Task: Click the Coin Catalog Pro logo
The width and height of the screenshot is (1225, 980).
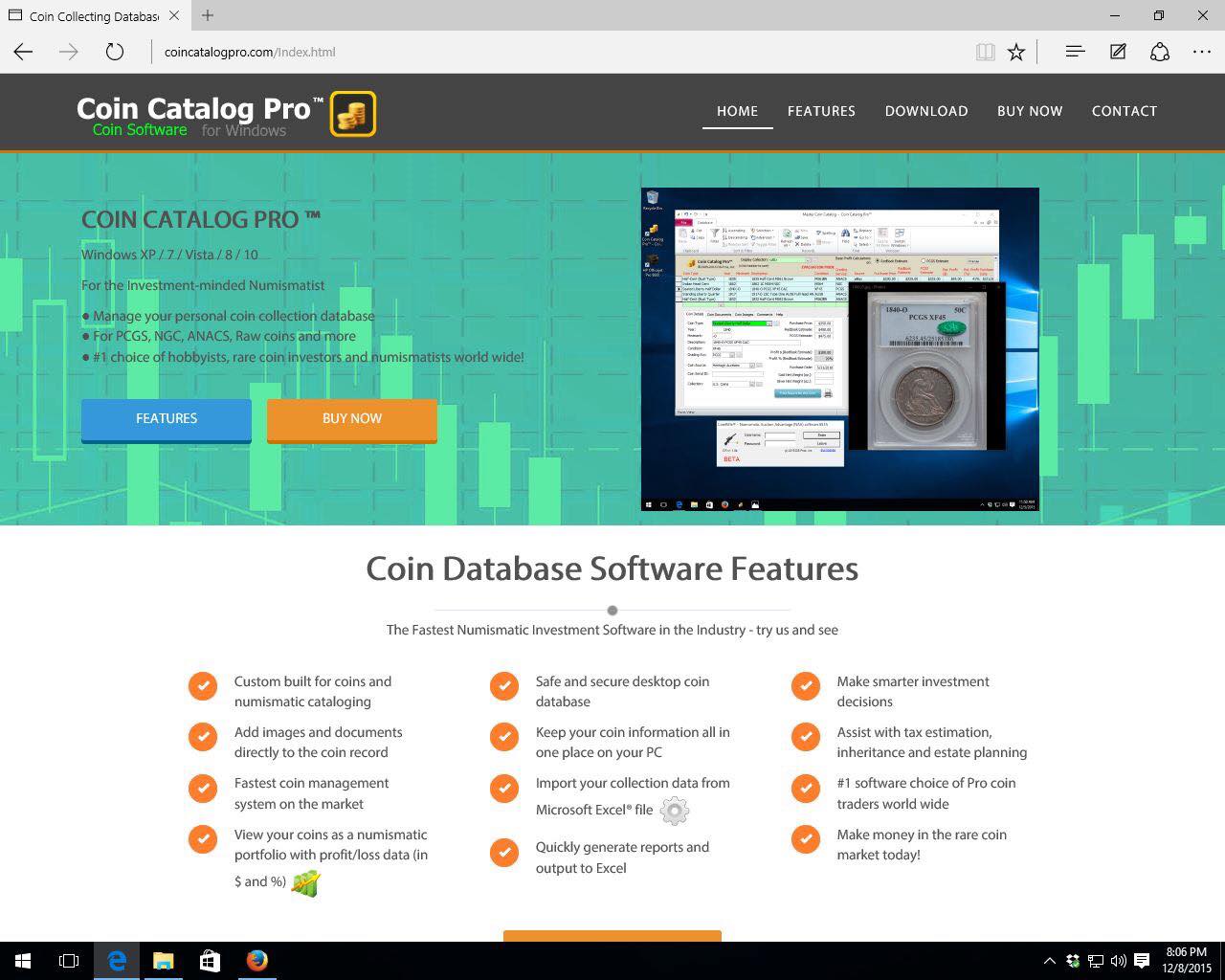Action: (226, 115)
